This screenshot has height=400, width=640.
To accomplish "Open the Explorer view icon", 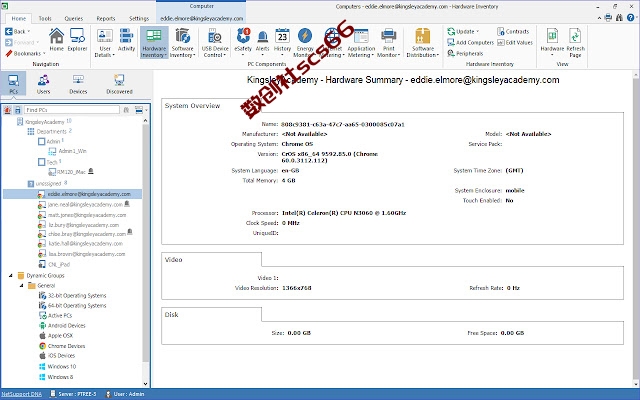I will click(x=77, y=40).
